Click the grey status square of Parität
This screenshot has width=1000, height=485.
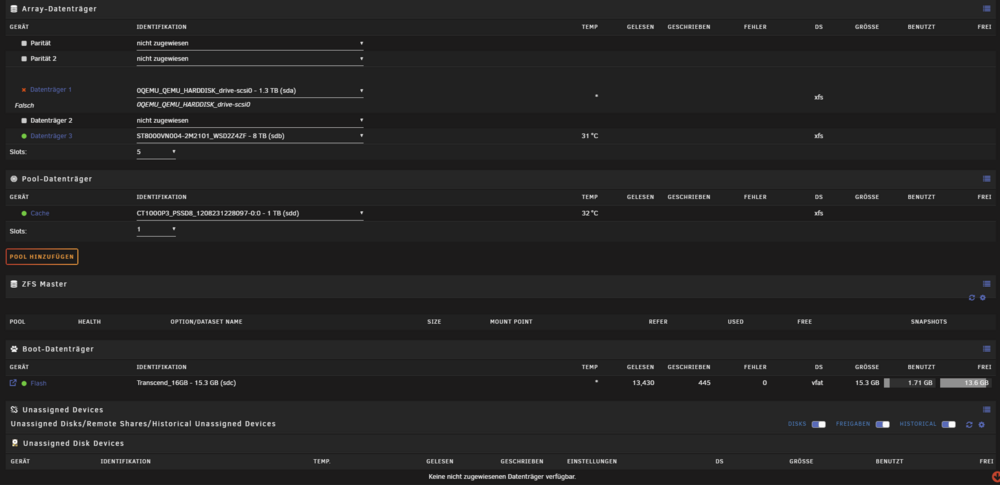tap(24, 43)
